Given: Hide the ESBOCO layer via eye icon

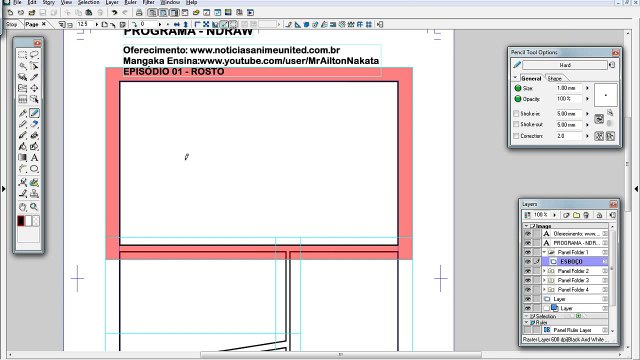Looking at the screenshot, I should click(528, 261).
